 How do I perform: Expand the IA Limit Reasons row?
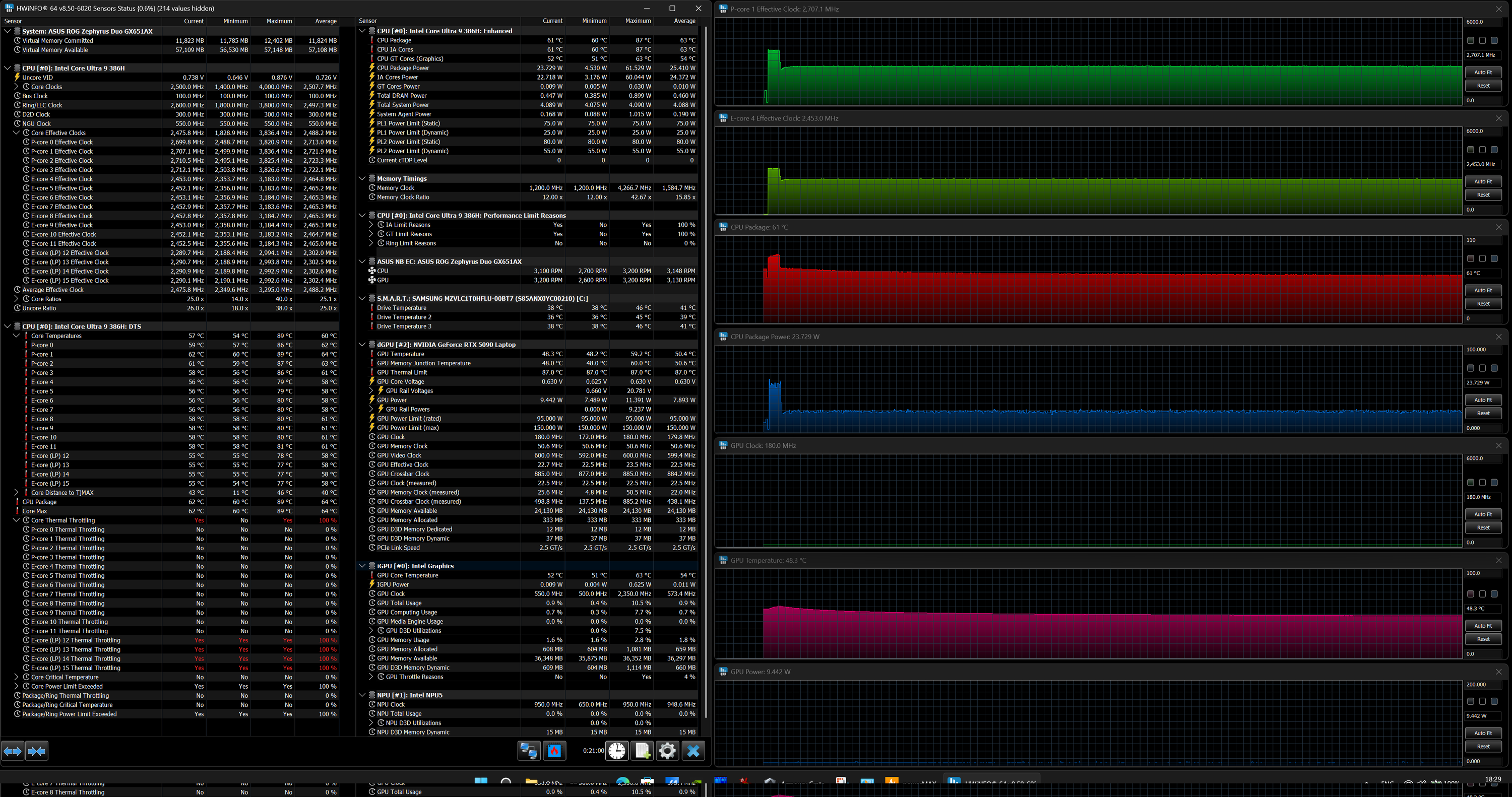click(371, 225)
